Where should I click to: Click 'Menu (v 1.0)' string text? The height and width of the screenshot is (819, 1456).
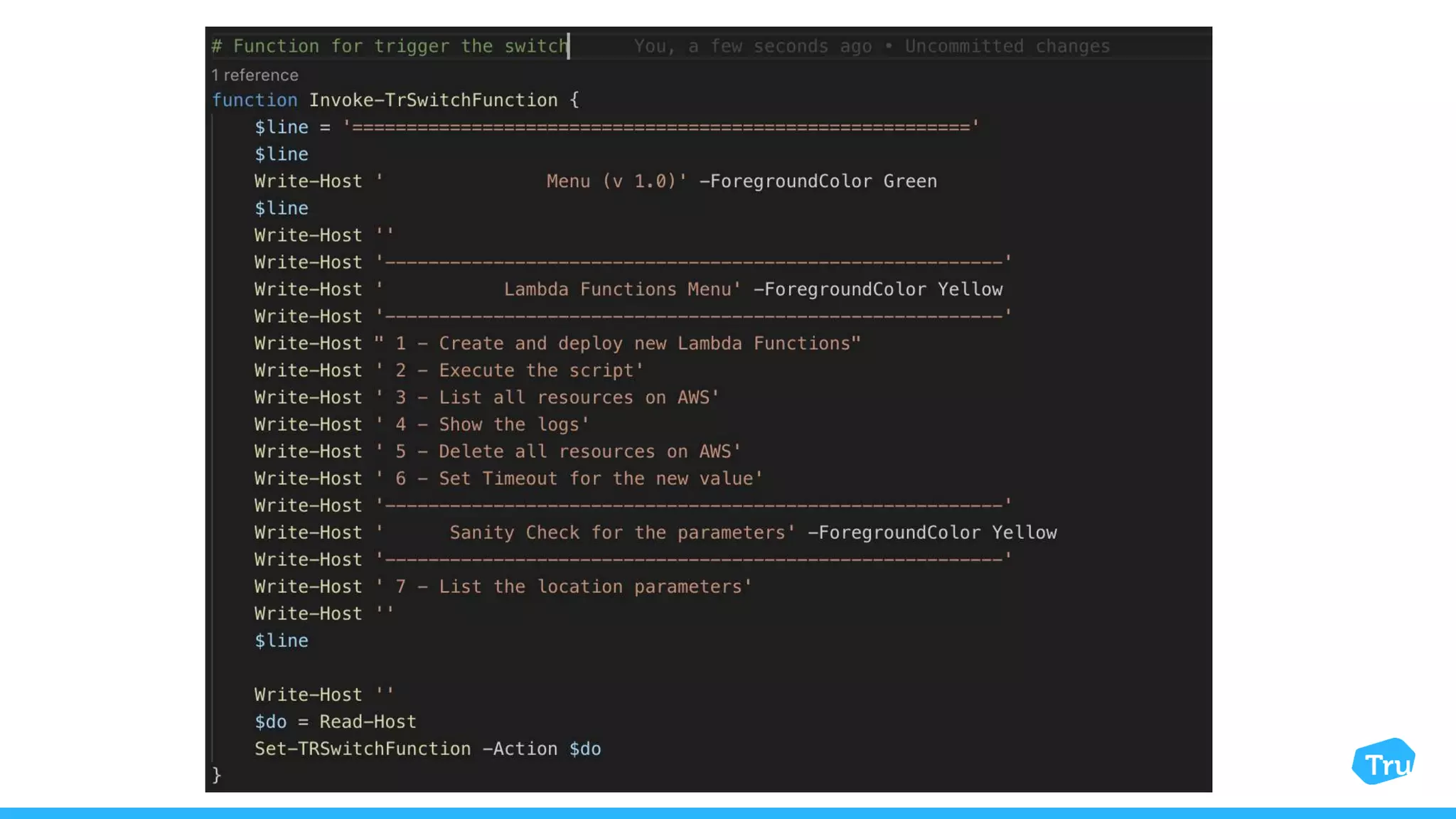(x=611, y=181)
